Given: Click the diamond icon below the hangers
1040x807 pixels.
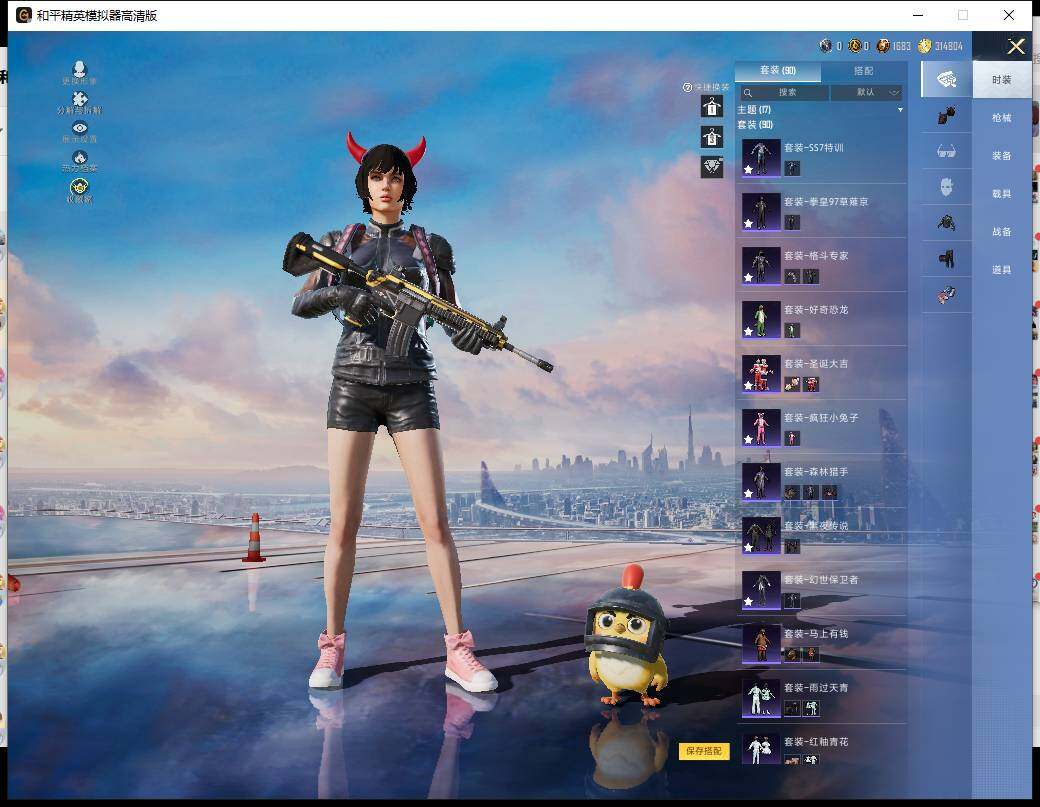Looking at the screenshot, I should point(712,166).
